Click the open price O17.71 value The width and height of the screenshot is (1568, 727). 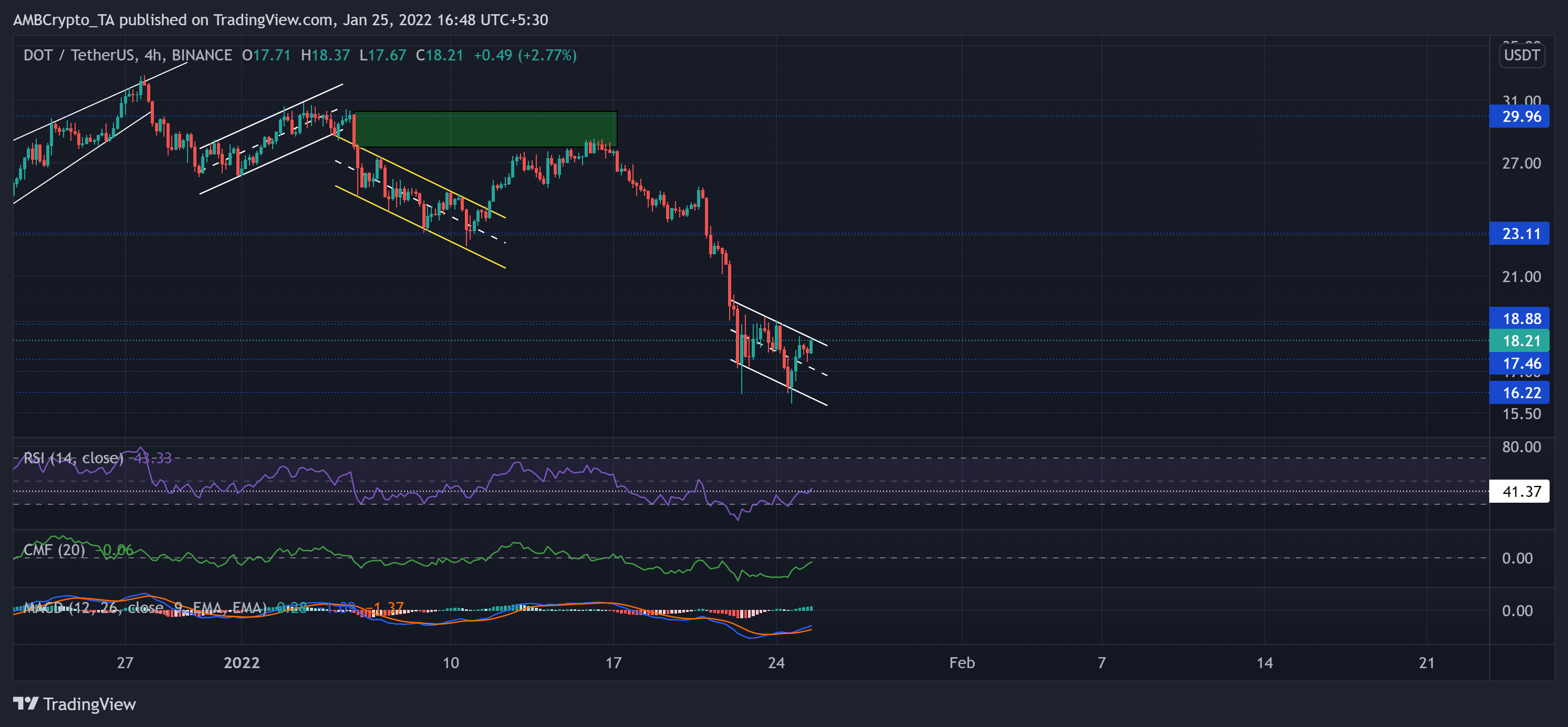point(267,55)
